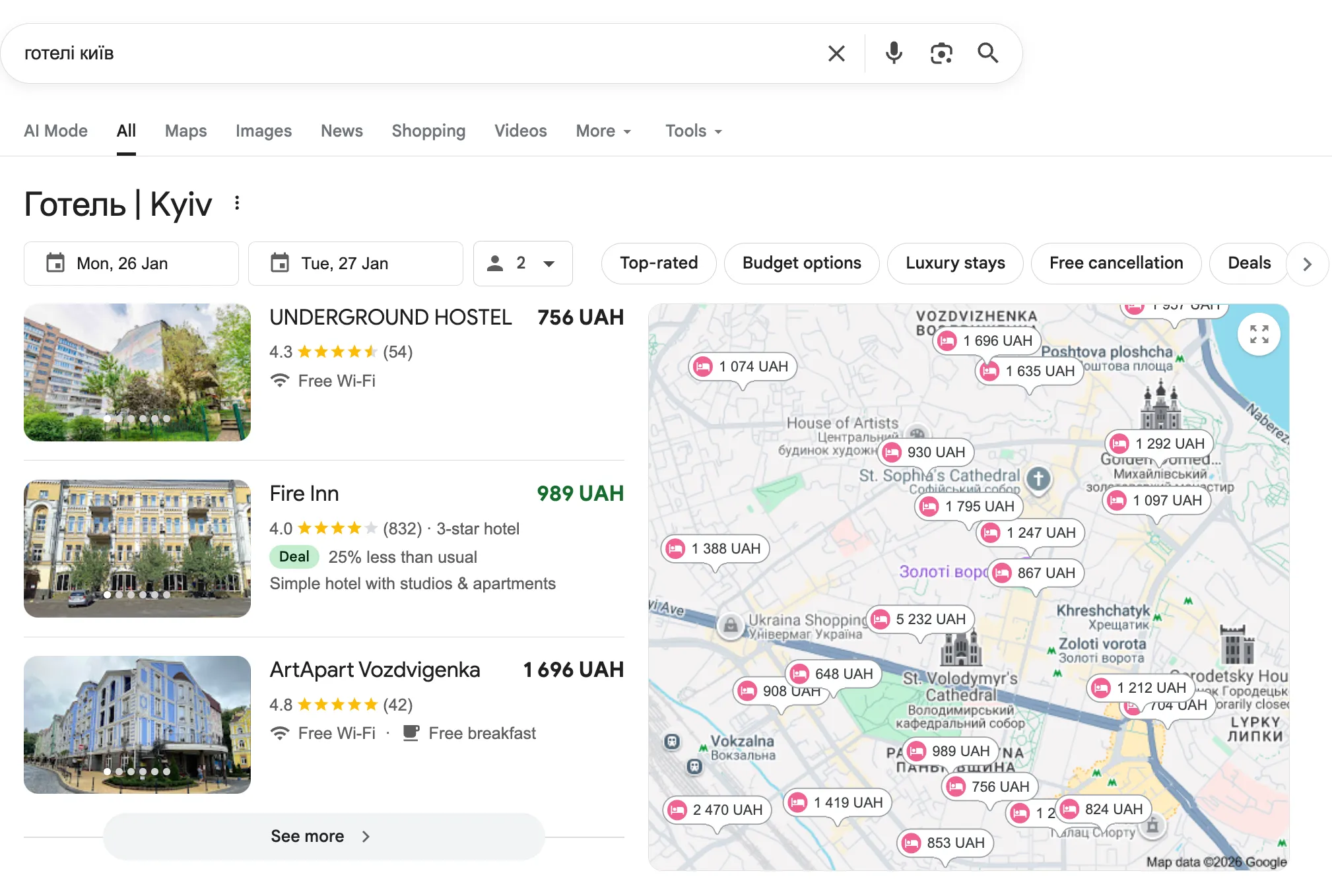Clear the search query with X icon
1332x896 pixels.
836,53
